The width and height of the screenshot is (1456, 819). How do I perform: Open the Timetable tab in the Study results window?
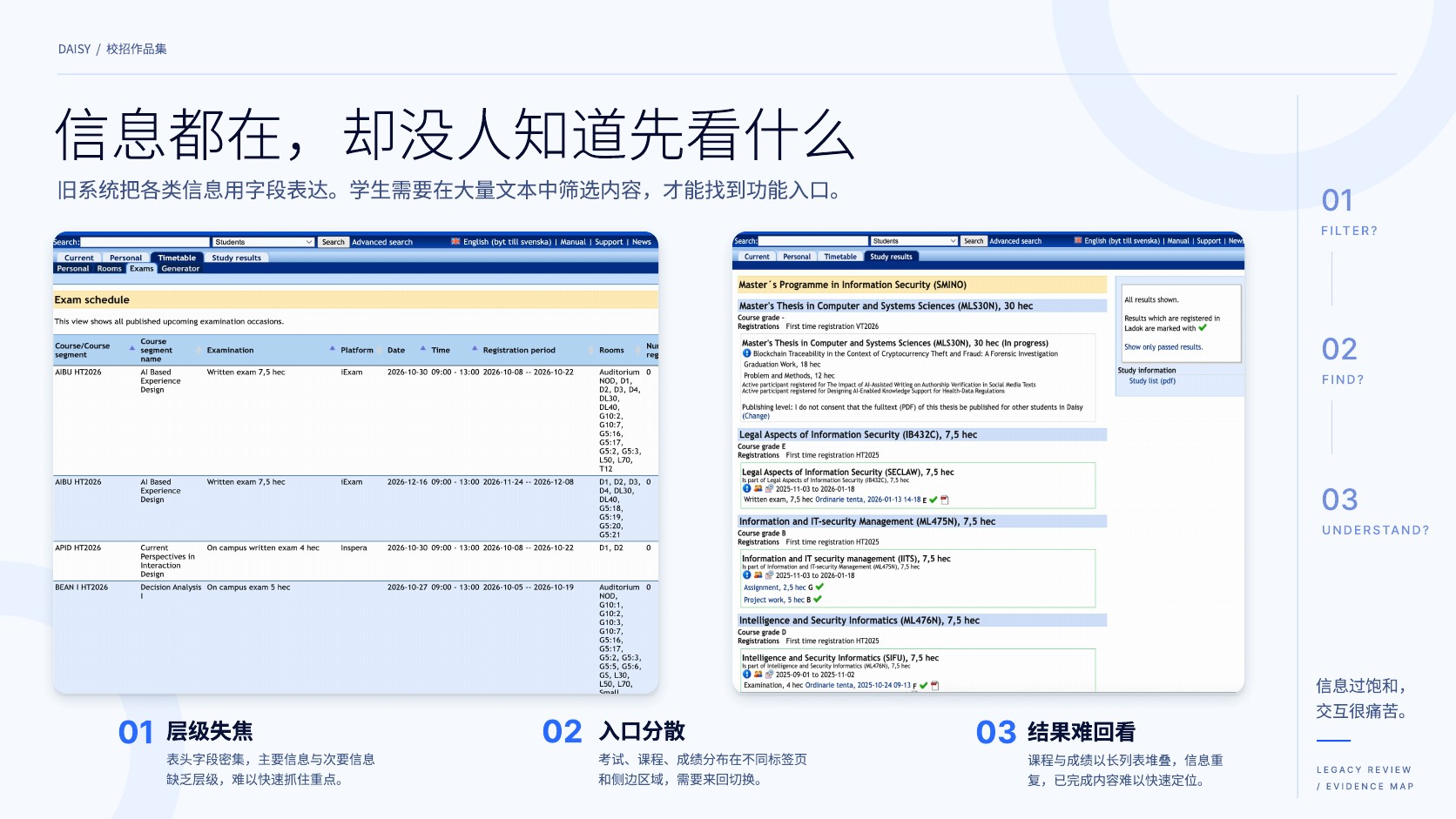pos(840,257)
